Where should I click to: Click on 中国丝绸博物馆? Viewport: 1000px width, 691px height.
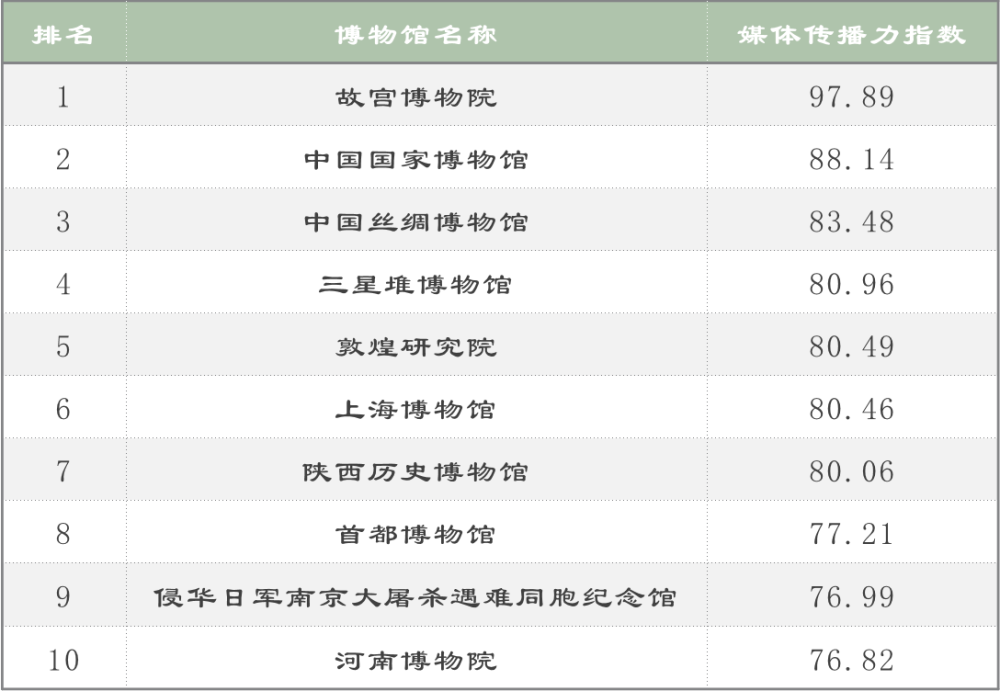(416, 222)
